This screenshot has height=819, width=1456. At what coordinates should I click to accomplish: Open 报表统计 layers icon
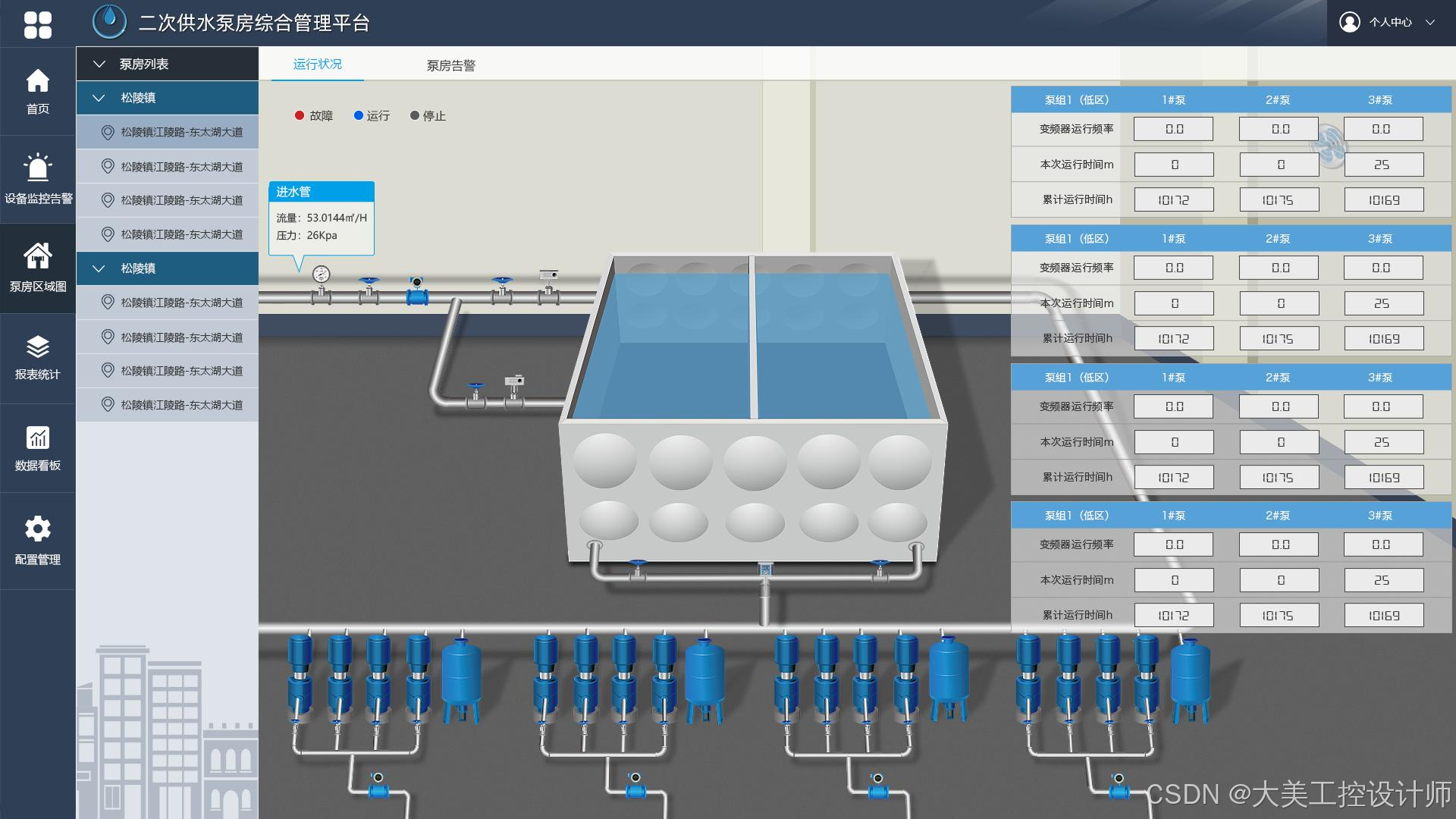pos(37,347)
